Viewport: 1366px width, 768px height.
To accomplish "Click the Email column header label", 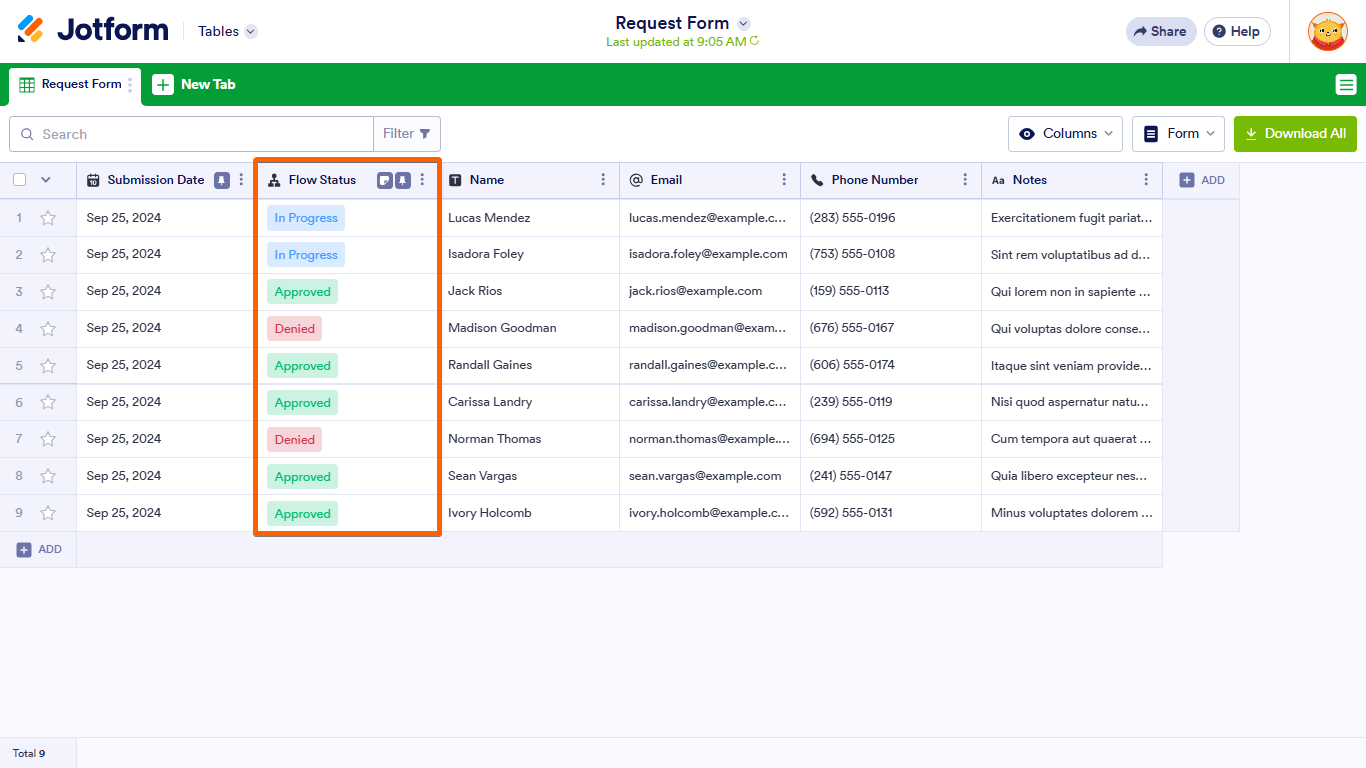I will 666,180.
